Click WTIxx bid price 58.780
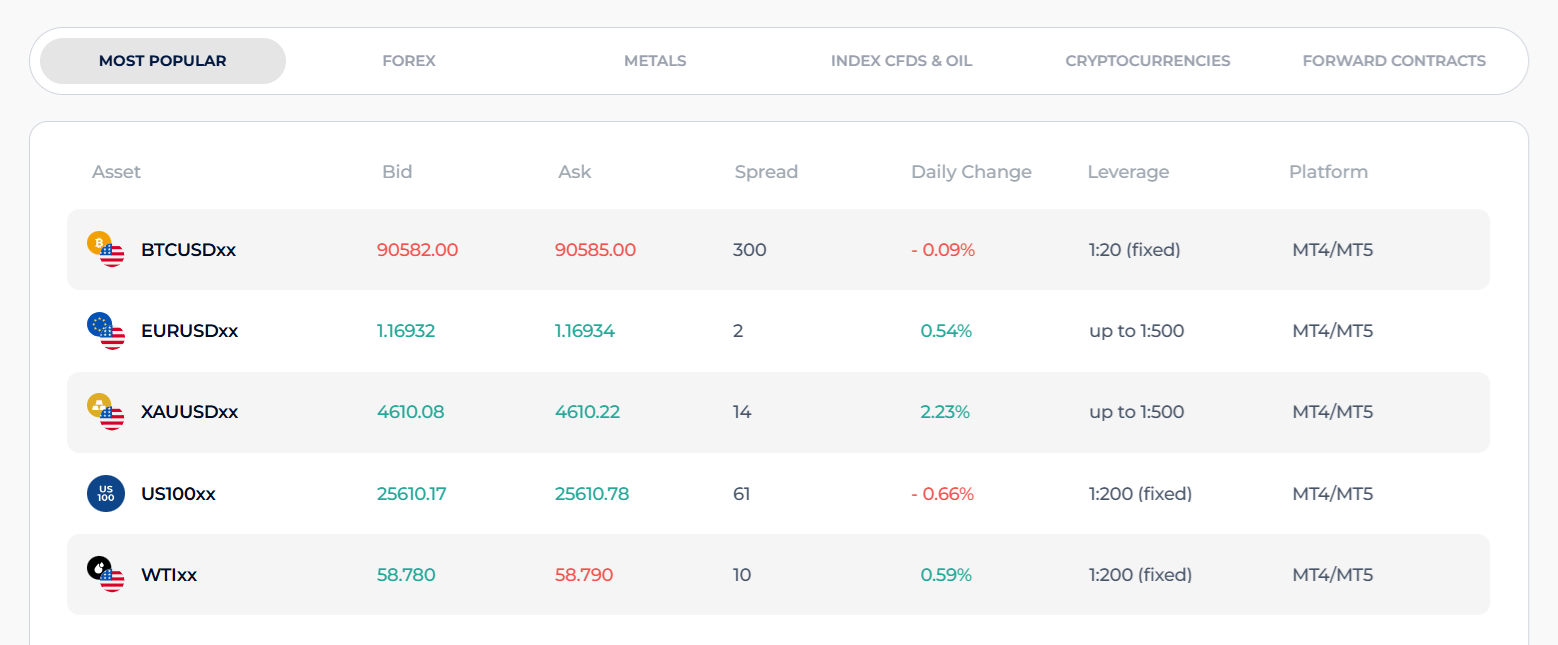Viewport: 1558px width, 645px height. click(406, 575)
